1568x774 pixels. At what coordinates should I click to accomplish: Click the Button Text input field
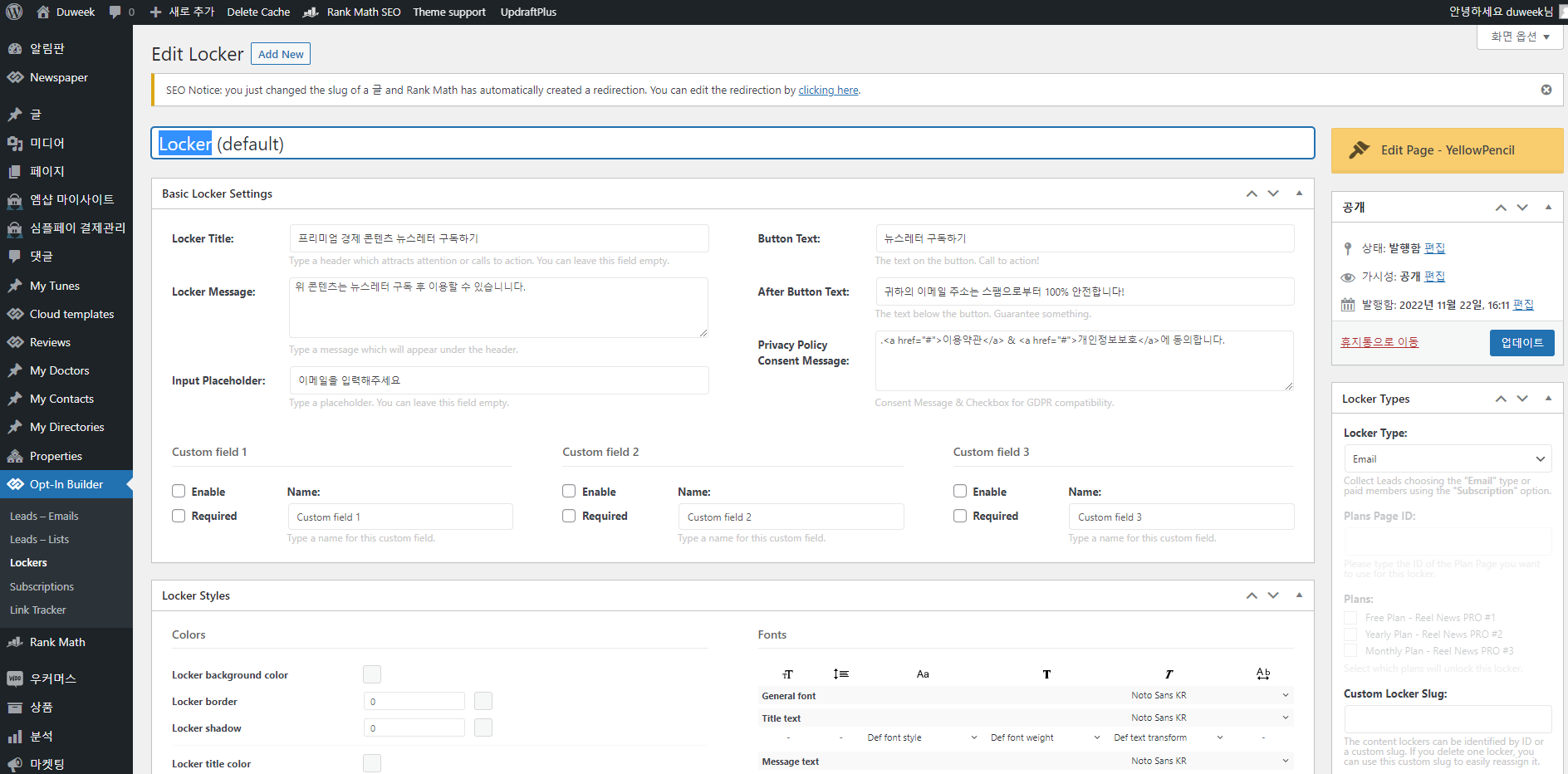click(x=1085, y=238)
